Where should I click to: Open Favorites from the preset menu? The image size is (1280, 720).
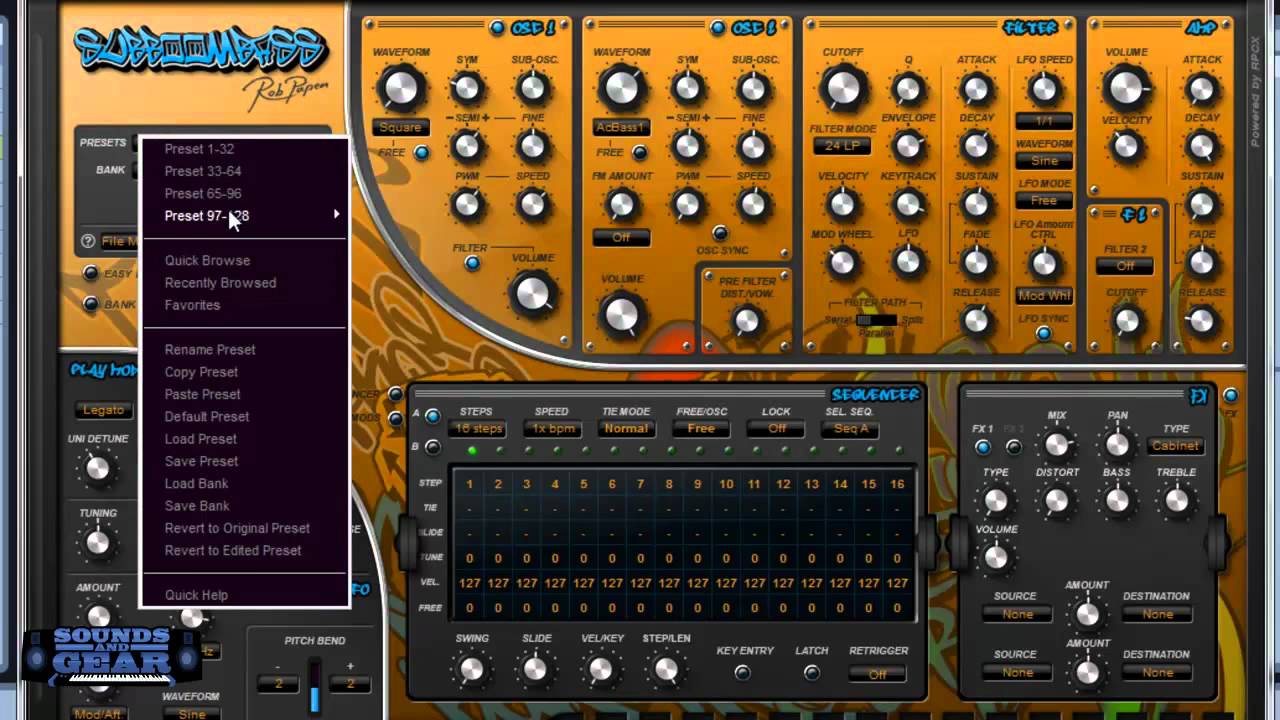pyautogui.click(x=192, y=305)
